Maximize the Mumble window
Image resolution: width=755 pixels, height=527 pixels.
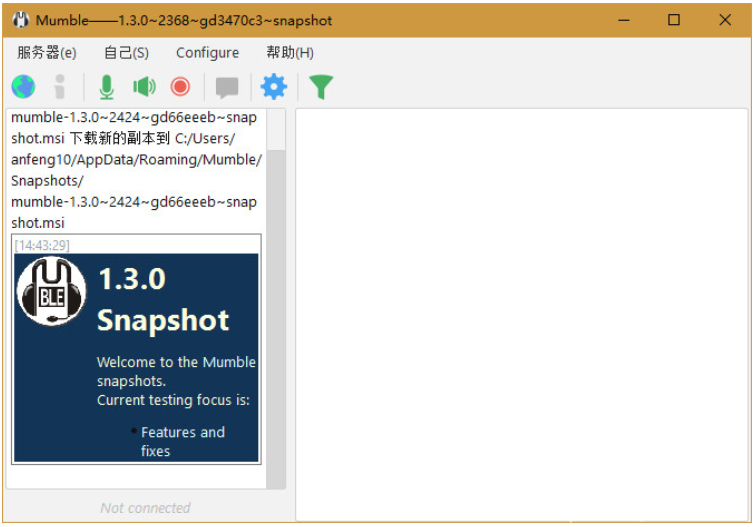pos(674,20)
